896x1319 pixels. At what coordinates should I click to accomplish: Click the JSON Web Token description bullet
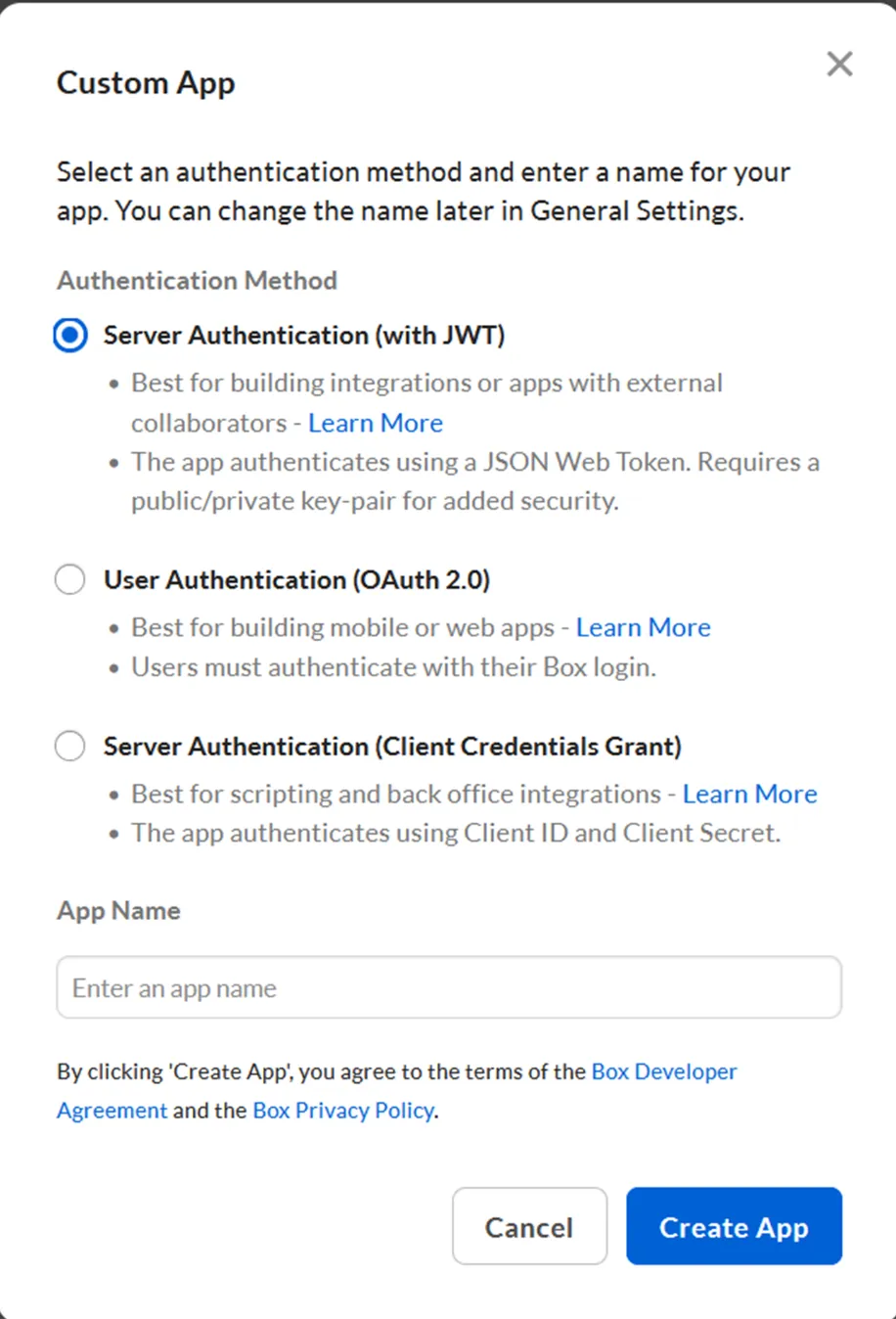pos(475,481)
